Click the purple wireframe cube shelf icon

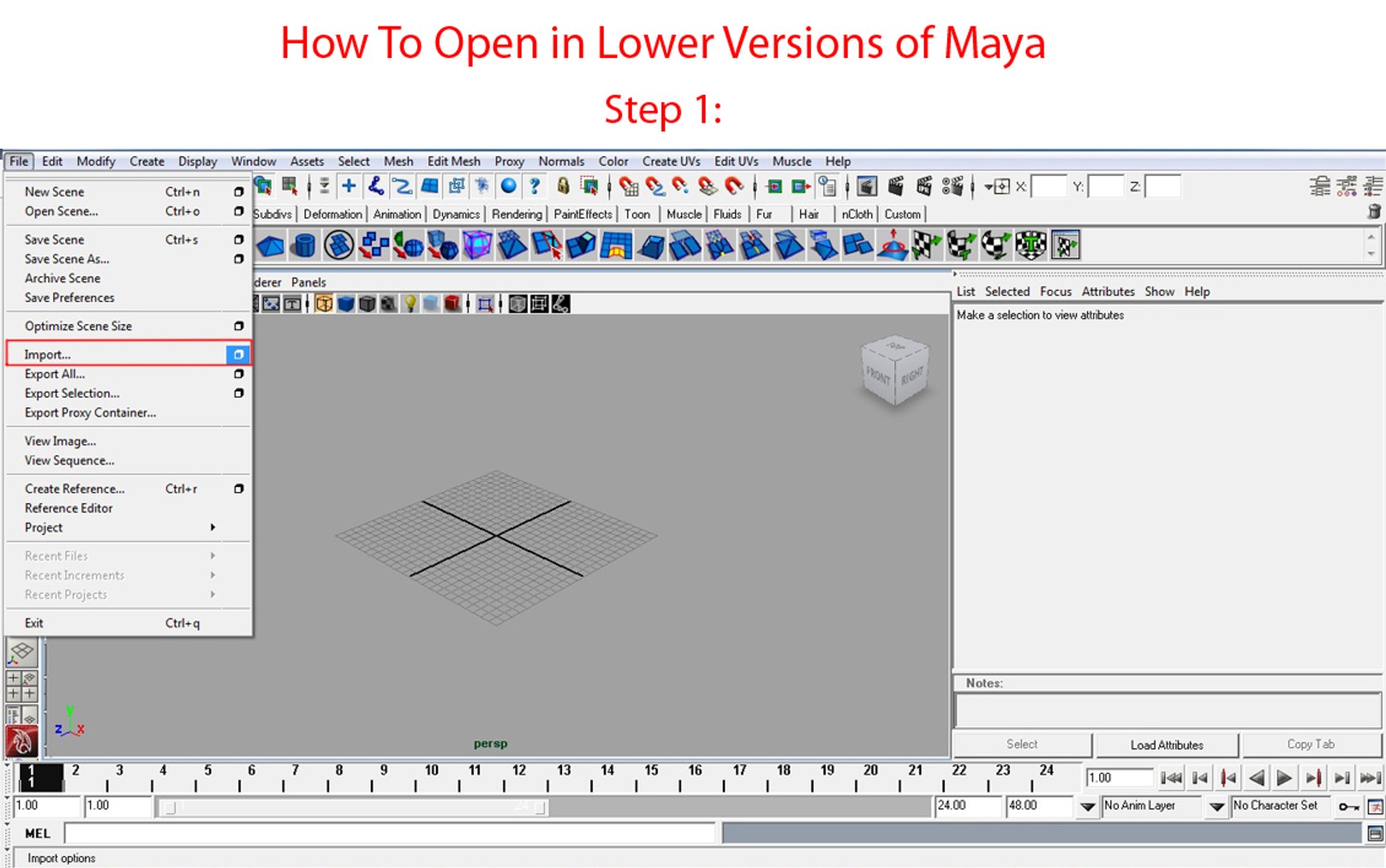point(477,245)
